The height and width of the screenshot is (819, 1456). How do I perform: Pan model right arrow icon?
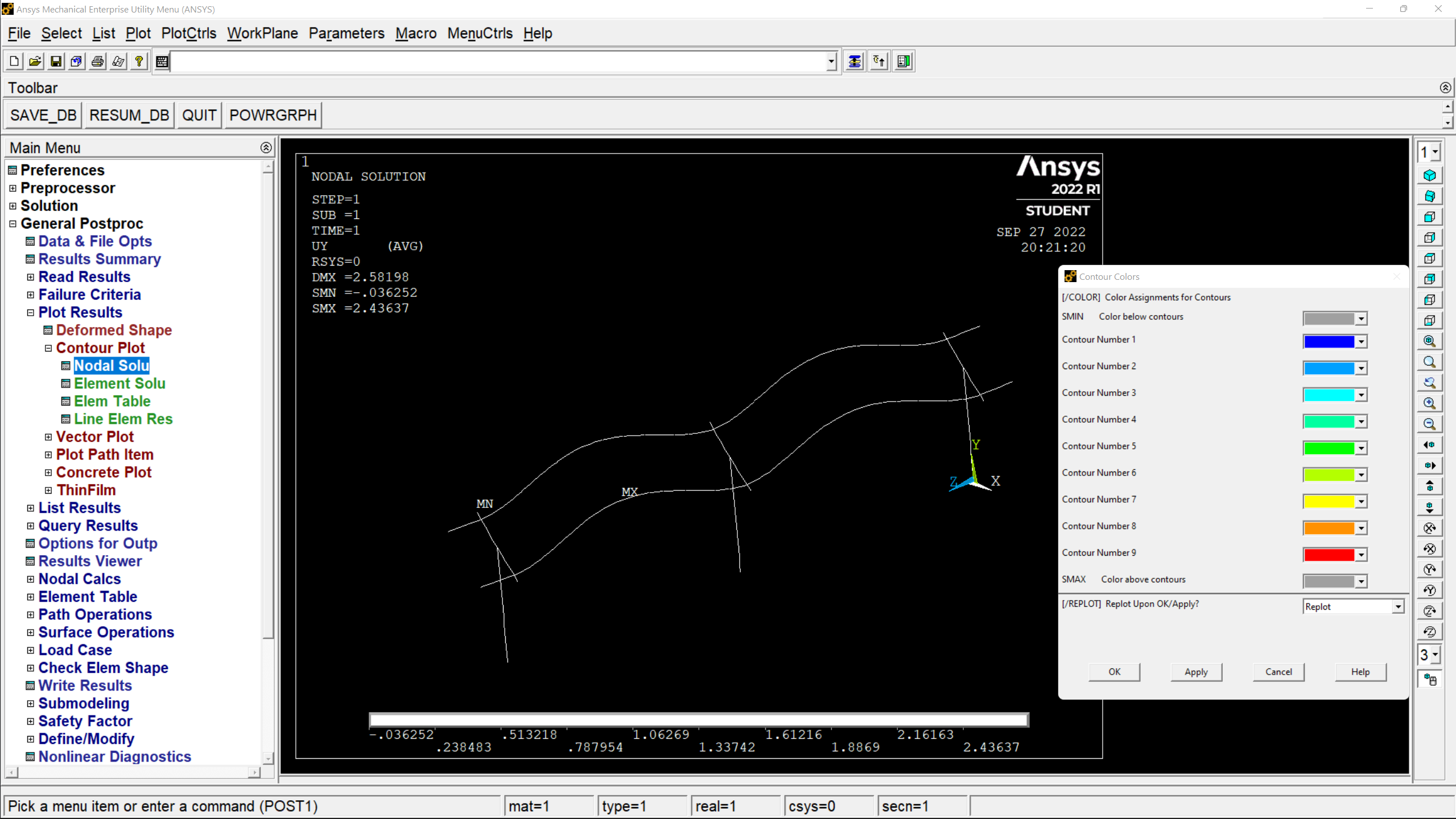tap(1430, 465)
